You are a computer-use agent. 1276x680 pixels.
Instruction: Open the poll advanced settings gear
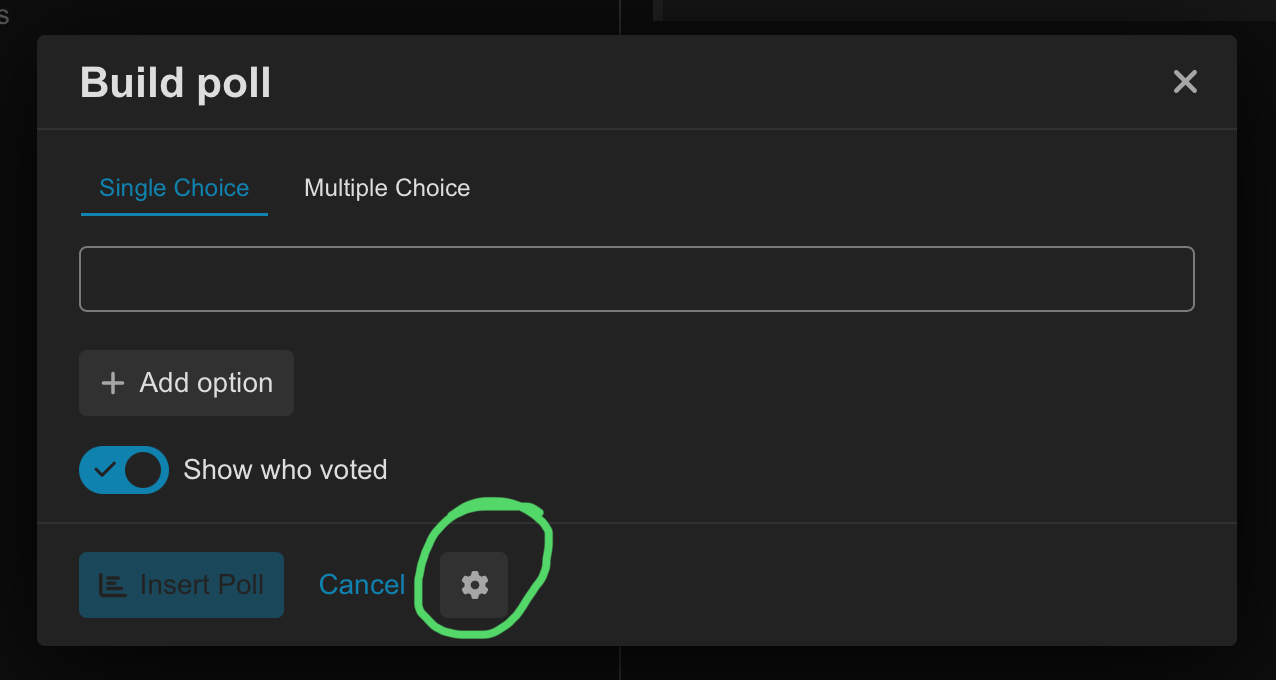tap(474, 585)
